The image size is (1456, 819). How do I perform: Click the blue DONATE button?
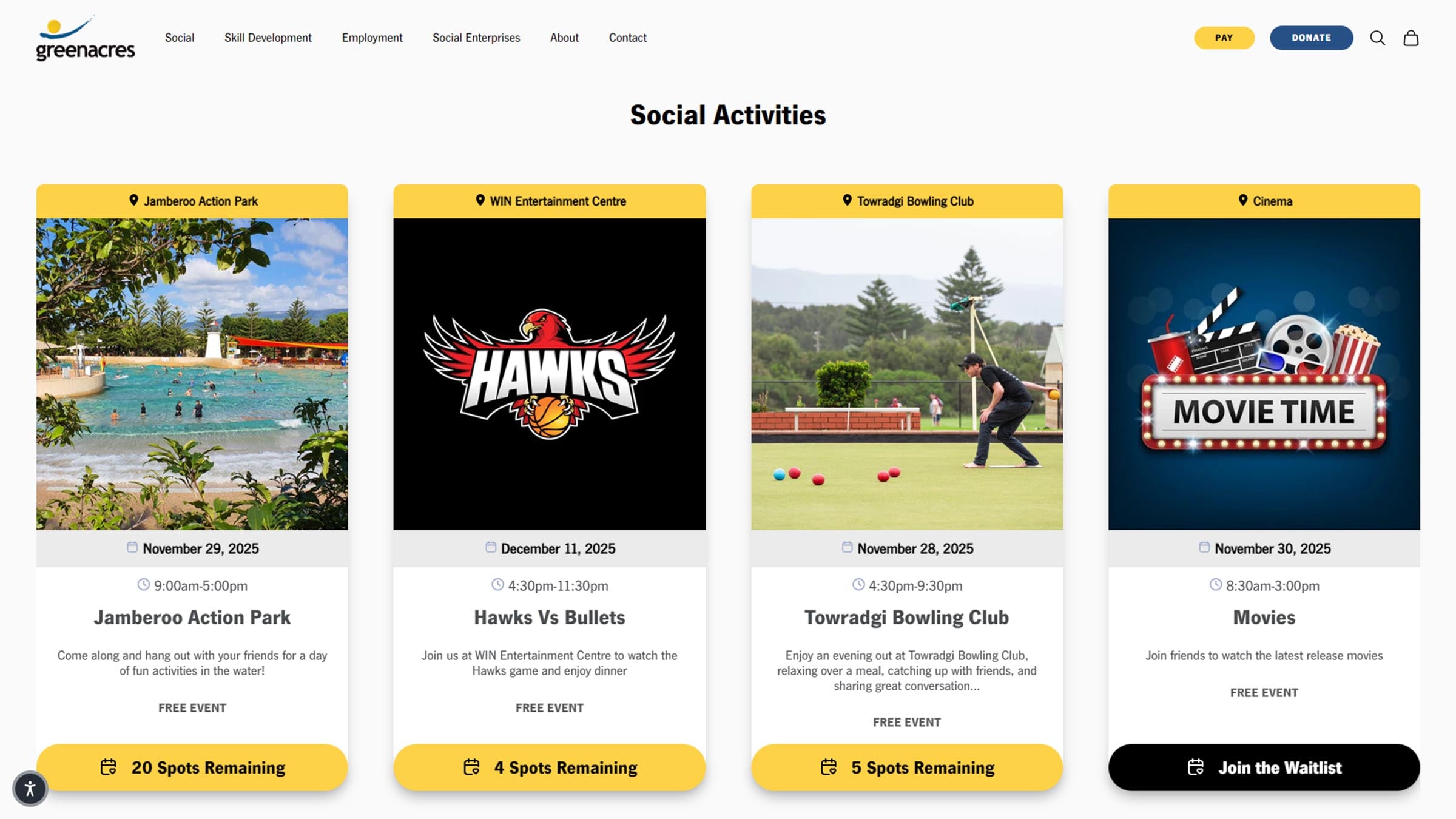tap(1311, 38)
